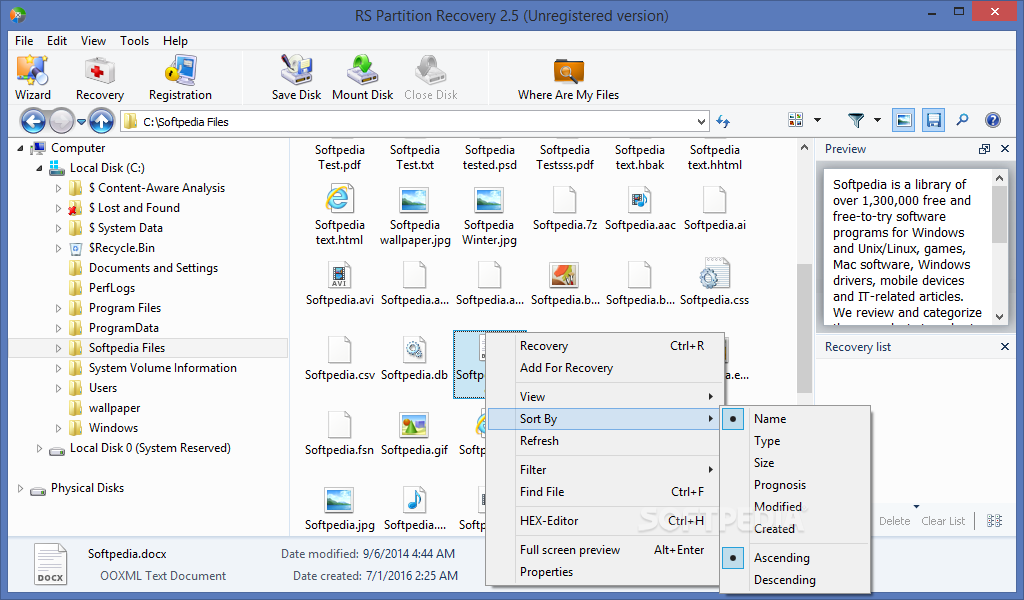This screenshot has width=1024, height=600.
Task: Open the Tools menu
Action: [135, 40]
